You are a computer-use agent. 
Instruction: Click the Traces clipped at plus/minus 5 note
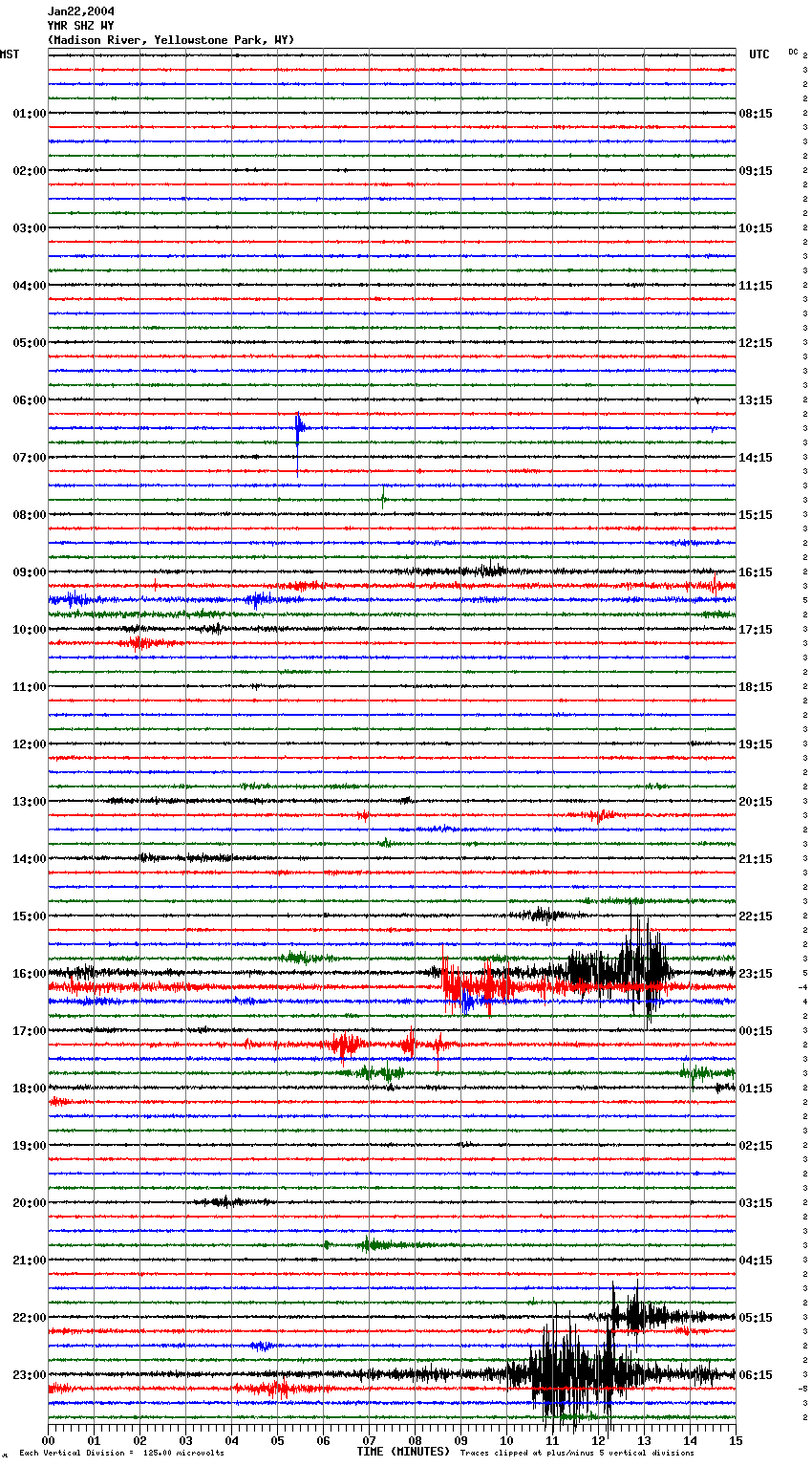coord(577,1453)
